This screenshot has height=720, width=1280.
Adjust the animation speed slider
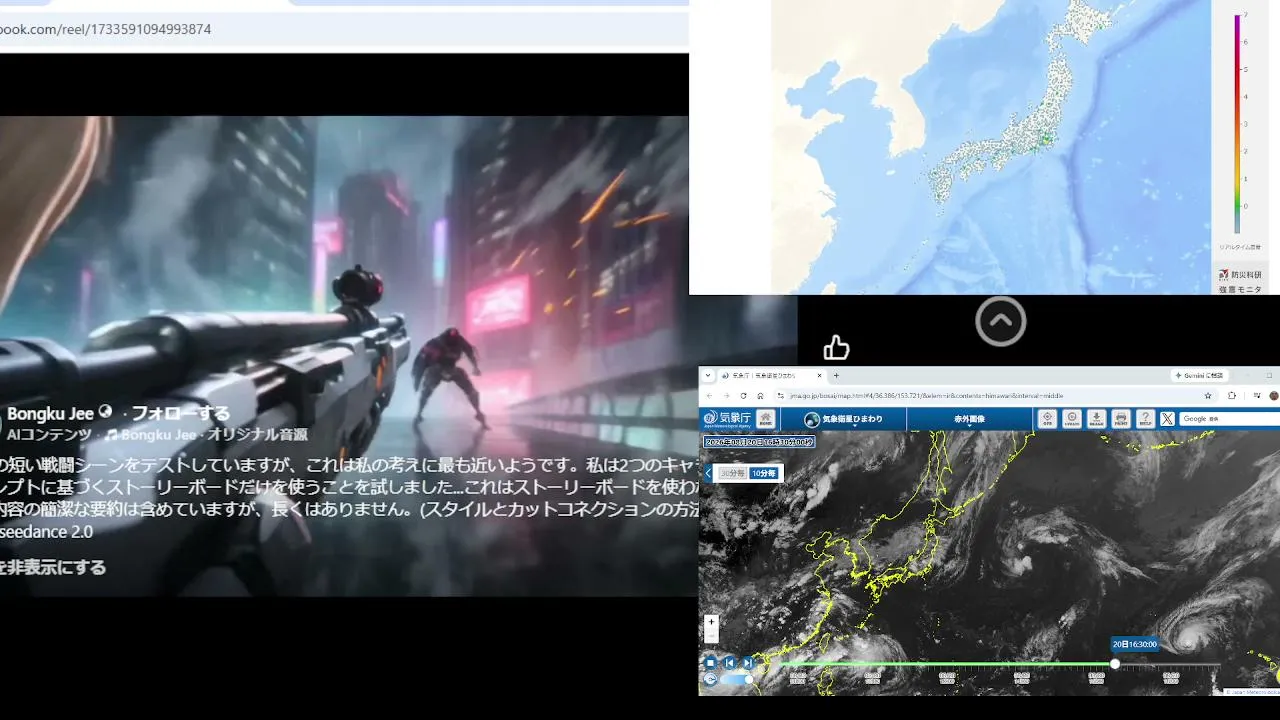[x=735, y=679]
